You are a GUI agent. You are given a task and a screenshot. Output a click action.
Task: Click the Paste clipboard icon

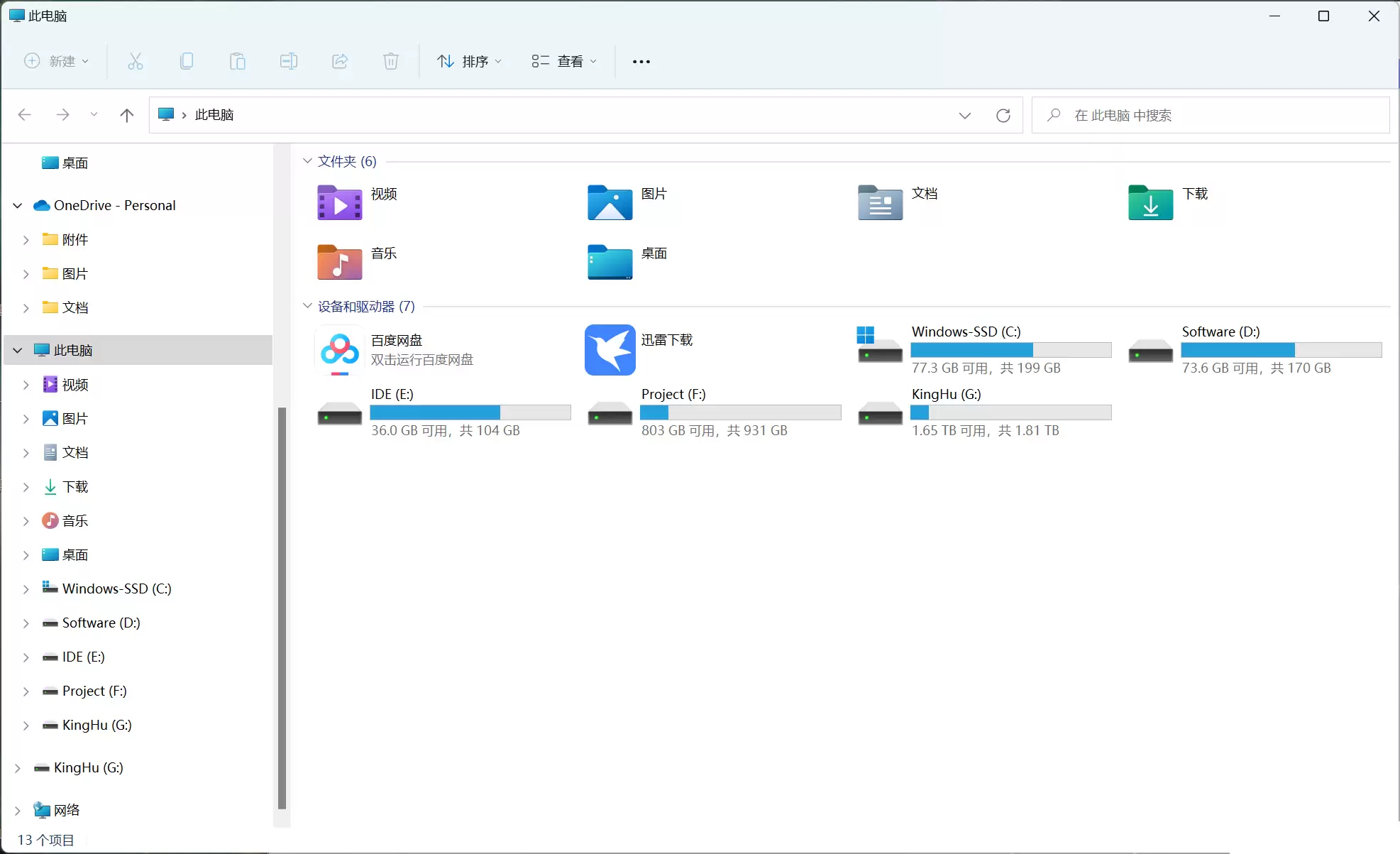point(238,61)
